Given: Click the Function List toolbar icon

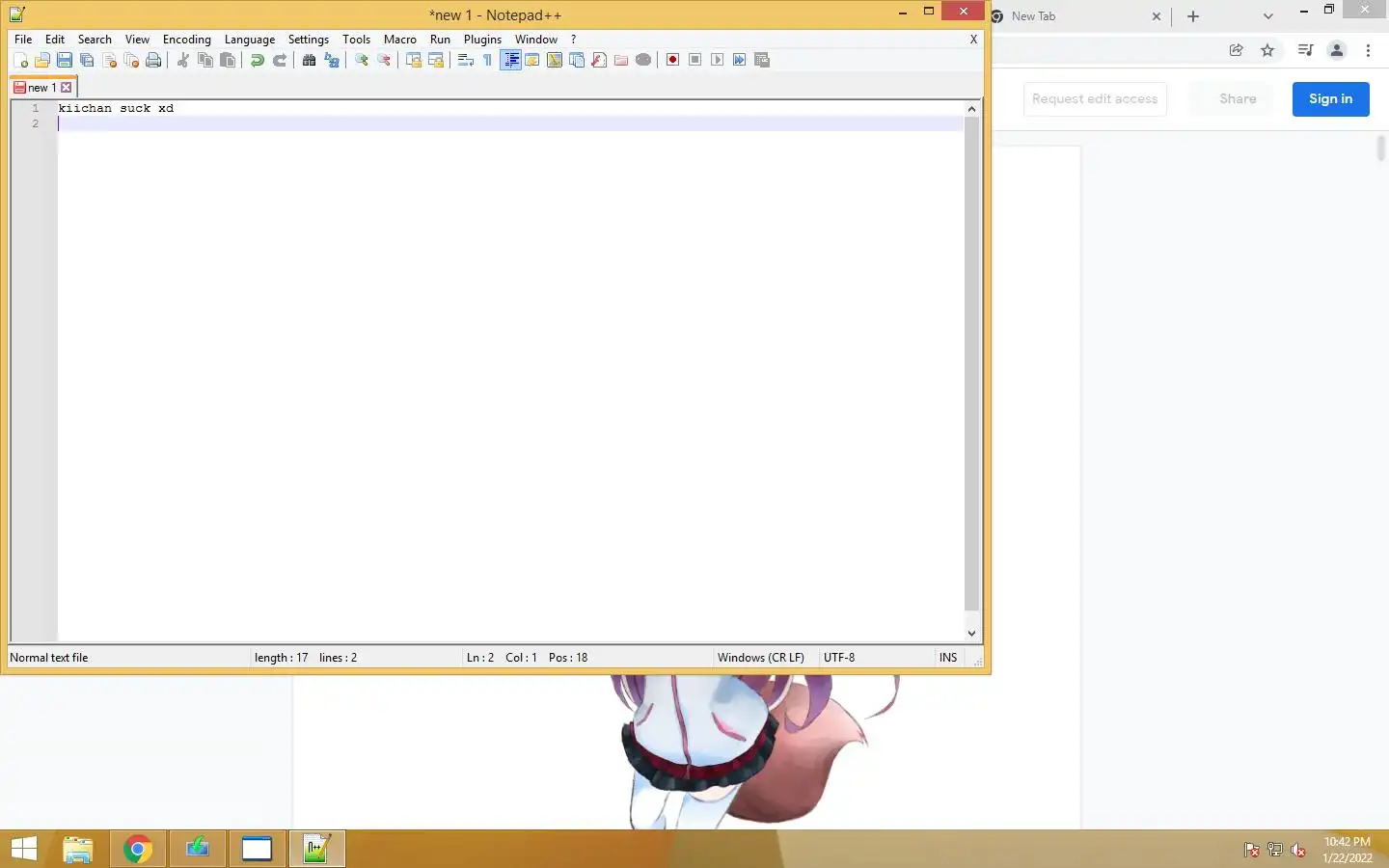Looking at the screenshot, I should point(599,60).
